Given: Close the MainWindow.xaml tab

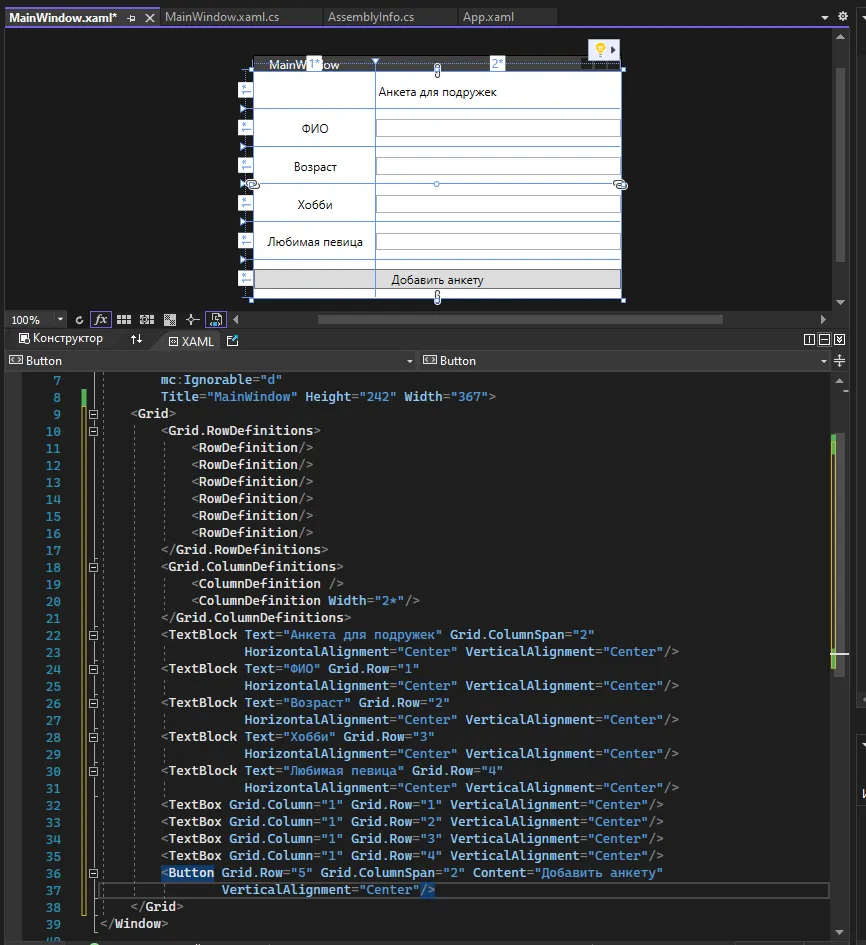Looking at the screenshot, I should pyautogui.click(x=150, y=18).
